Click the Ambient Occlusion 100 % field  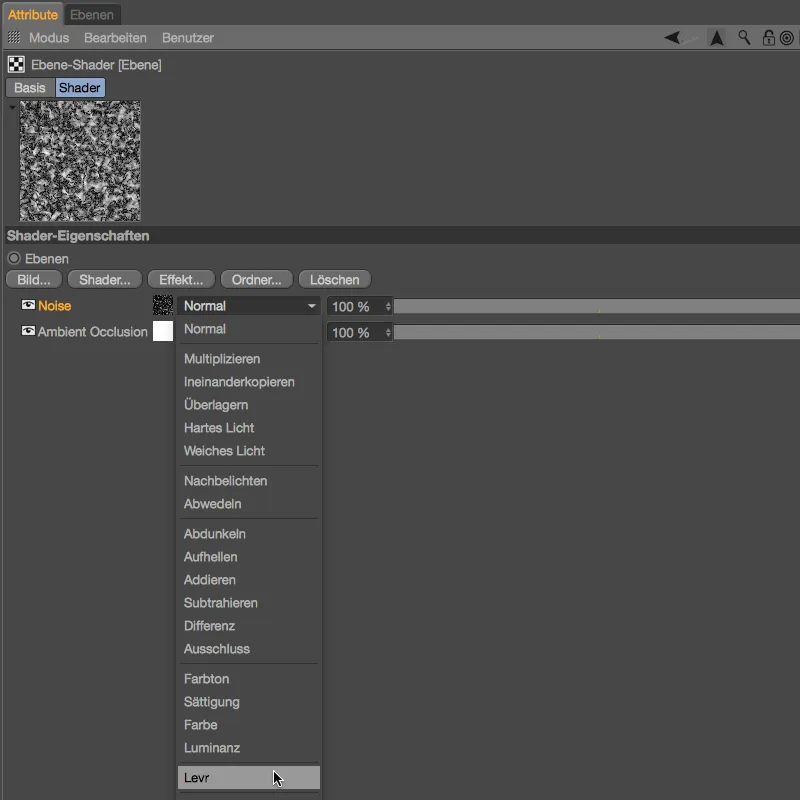[356, 333]
